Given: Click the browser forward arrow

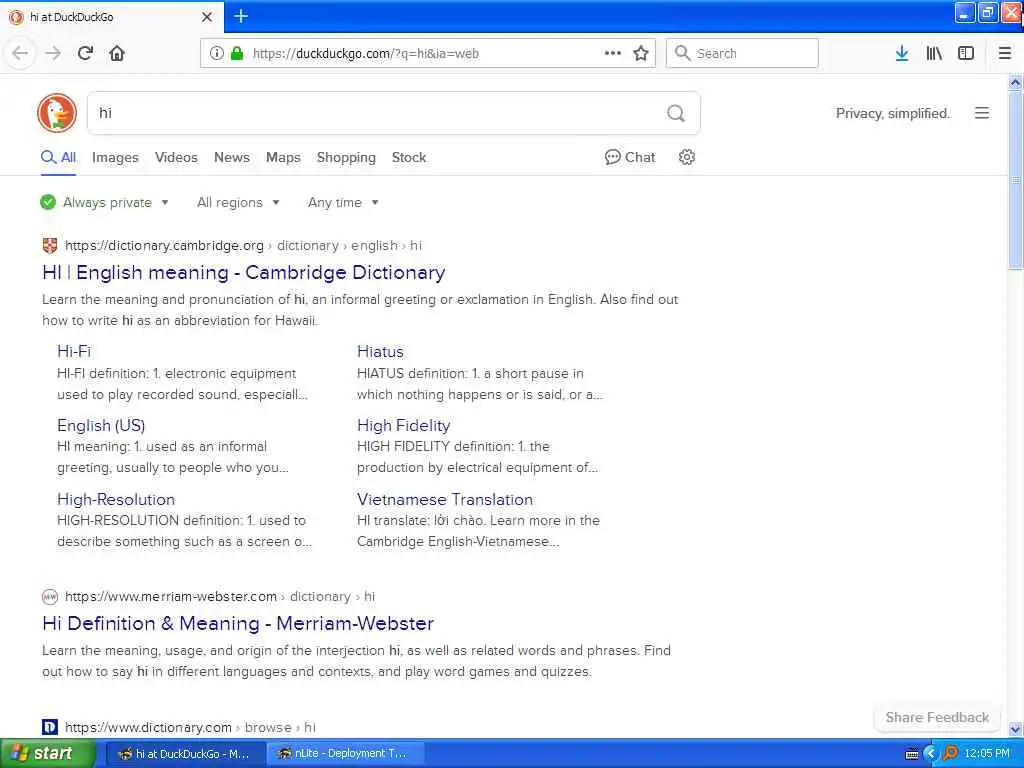Looking at the screenshot, I should pyautogui.click(x=53, y=53).
